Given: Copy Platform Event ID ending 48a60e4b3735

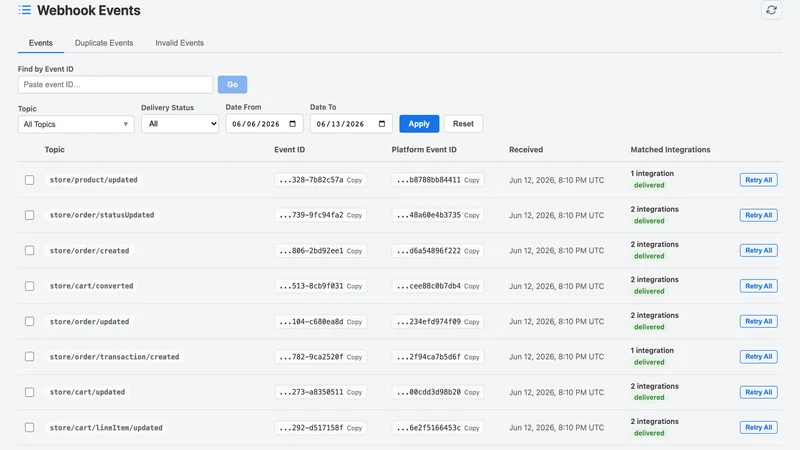Looking at the screenshot, I should click(471, 215).
